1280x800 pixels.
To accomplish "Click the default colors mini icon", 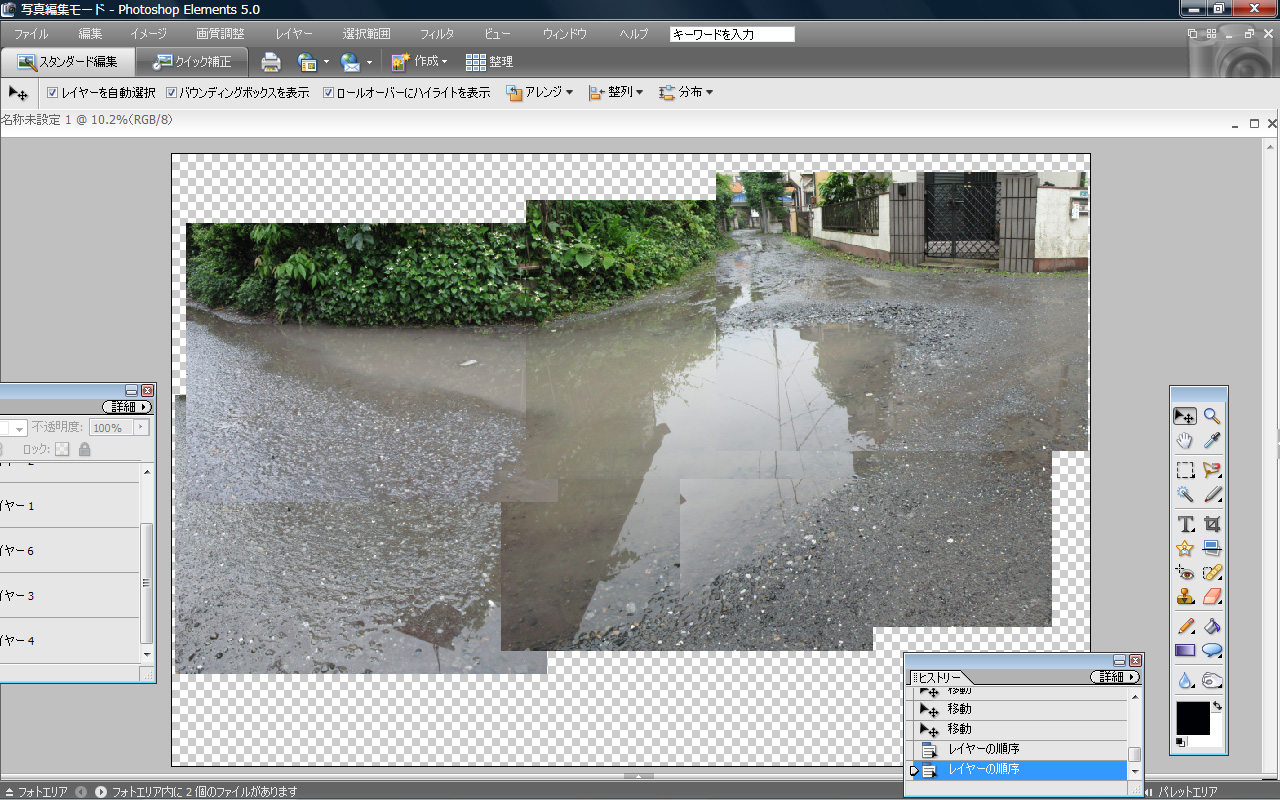I will (x=1181, y=741).
